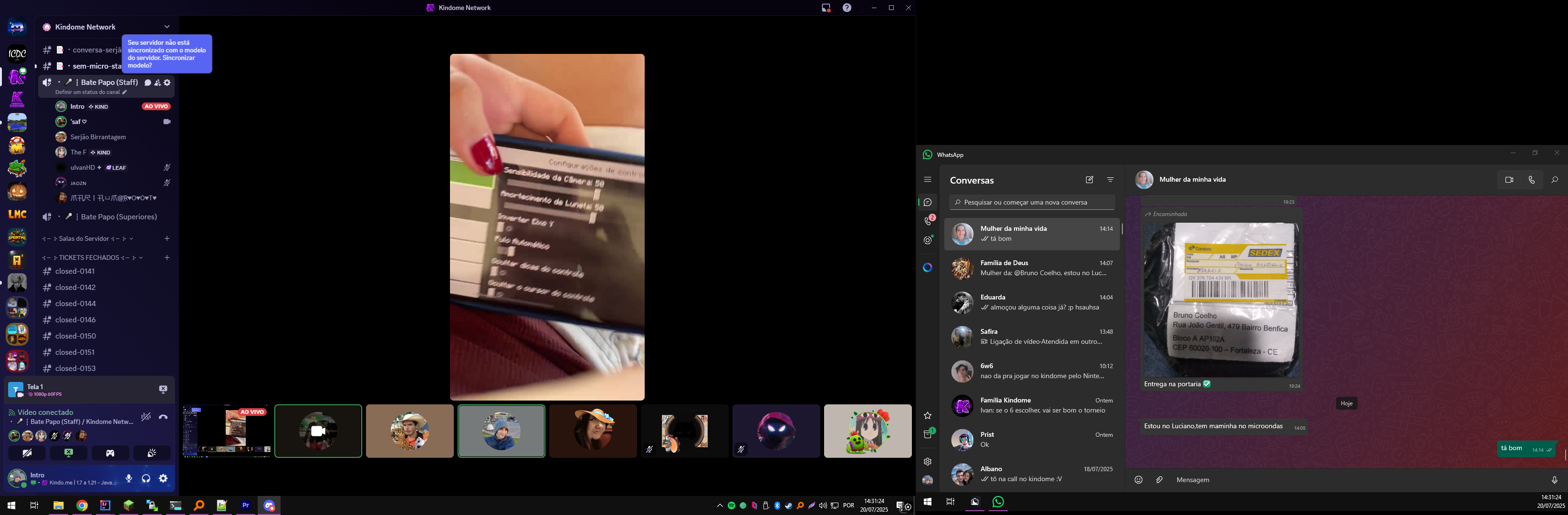Select the AO VIVO stream thumbnail tile
The image size is (1568, 515).
pos(227,431)
